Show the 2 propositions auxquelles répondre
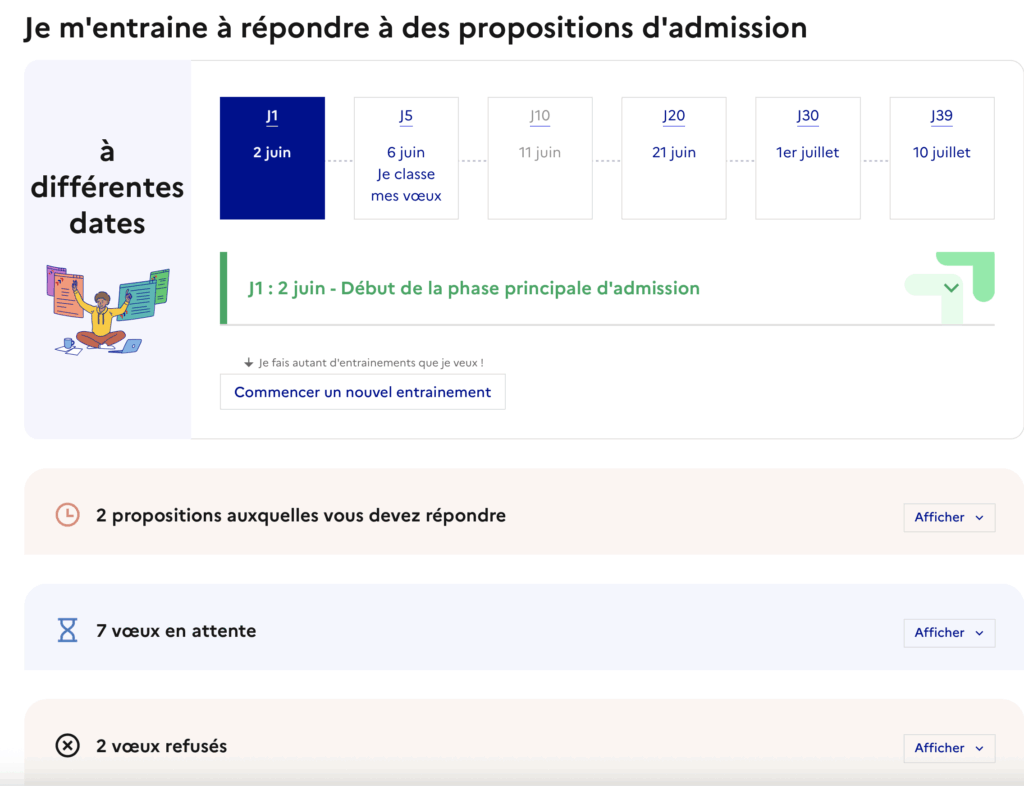 (949, 517)
